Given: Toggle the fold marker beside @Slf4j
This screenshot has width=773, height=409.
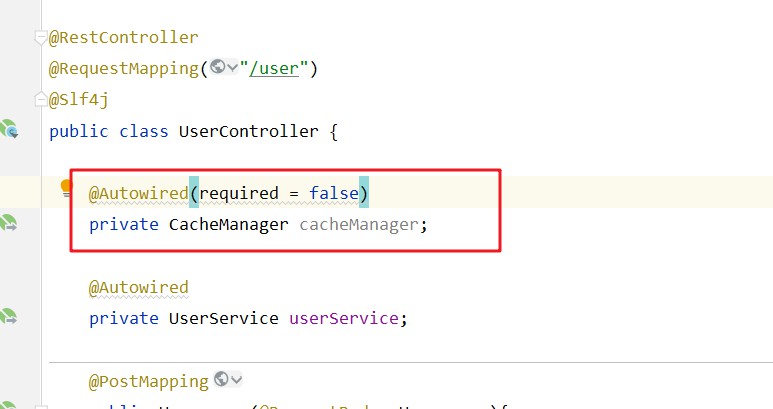Looking at the screenshot, I should (40, 100).
